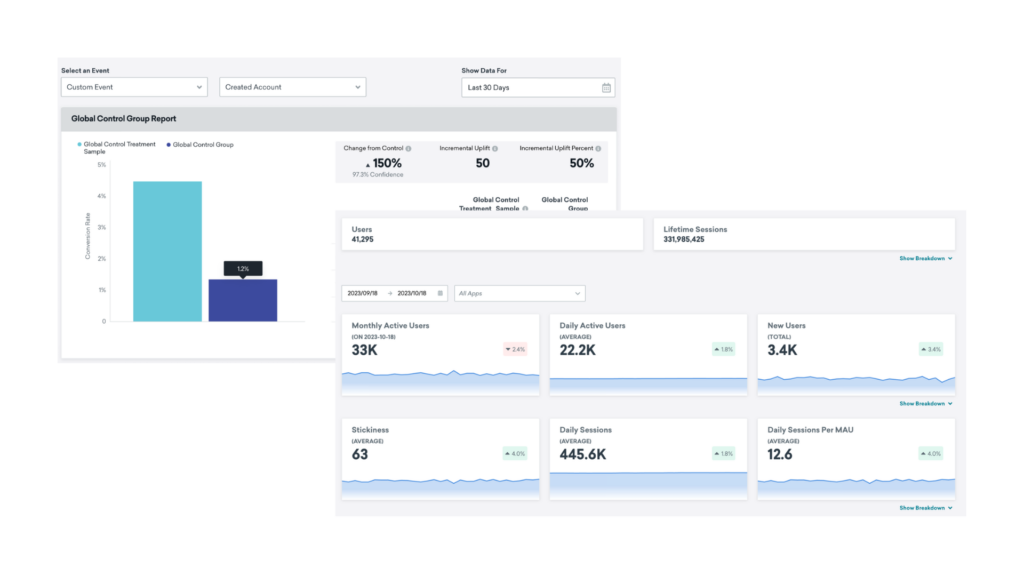This screenshot has height=576, width=1024.
Task: Click 1.8% badge on Daily Active Users
Action: pyautogui.click(x=724, y=349)
